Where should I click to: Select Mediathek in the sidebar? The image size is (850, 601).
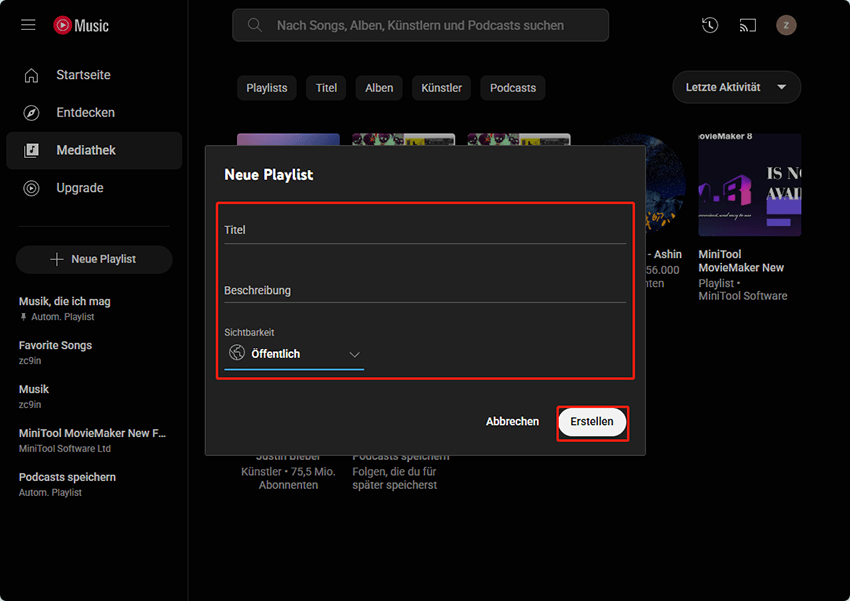coord(94,150)
